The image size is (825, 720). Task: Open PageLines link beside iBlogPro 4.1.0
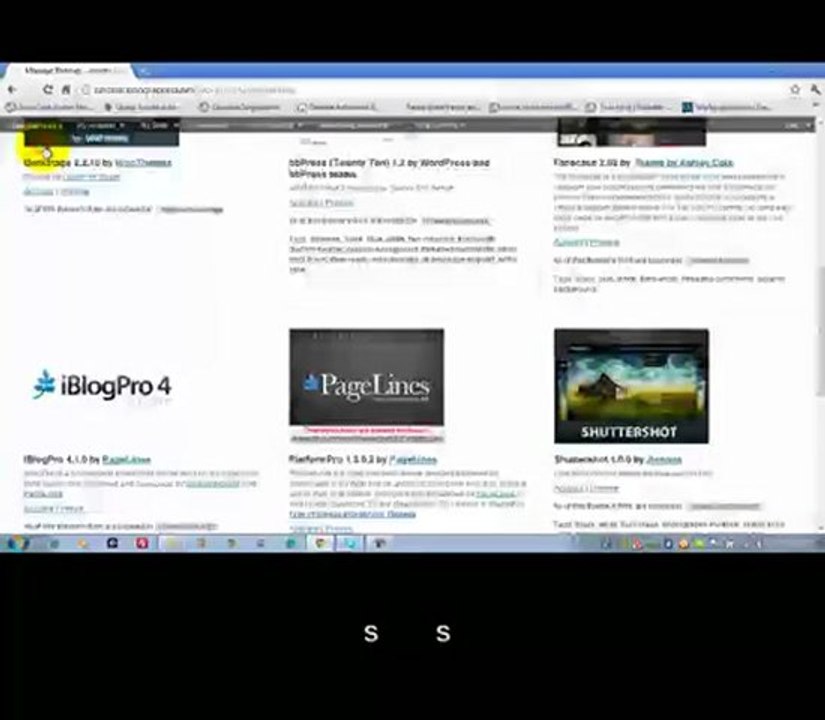(x=126, y=459)
